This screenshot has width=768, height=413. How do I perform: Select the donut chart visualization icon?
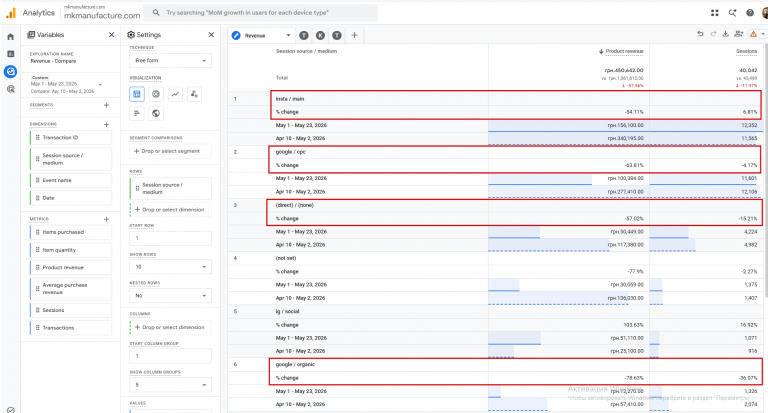(156, 94)
